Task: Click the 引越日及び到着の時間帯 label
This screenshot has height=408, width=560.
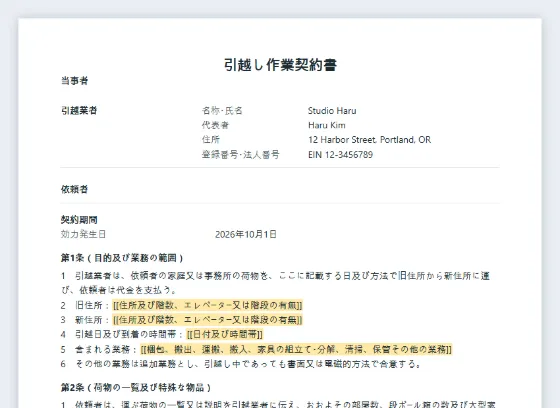Action: (126, 334)
